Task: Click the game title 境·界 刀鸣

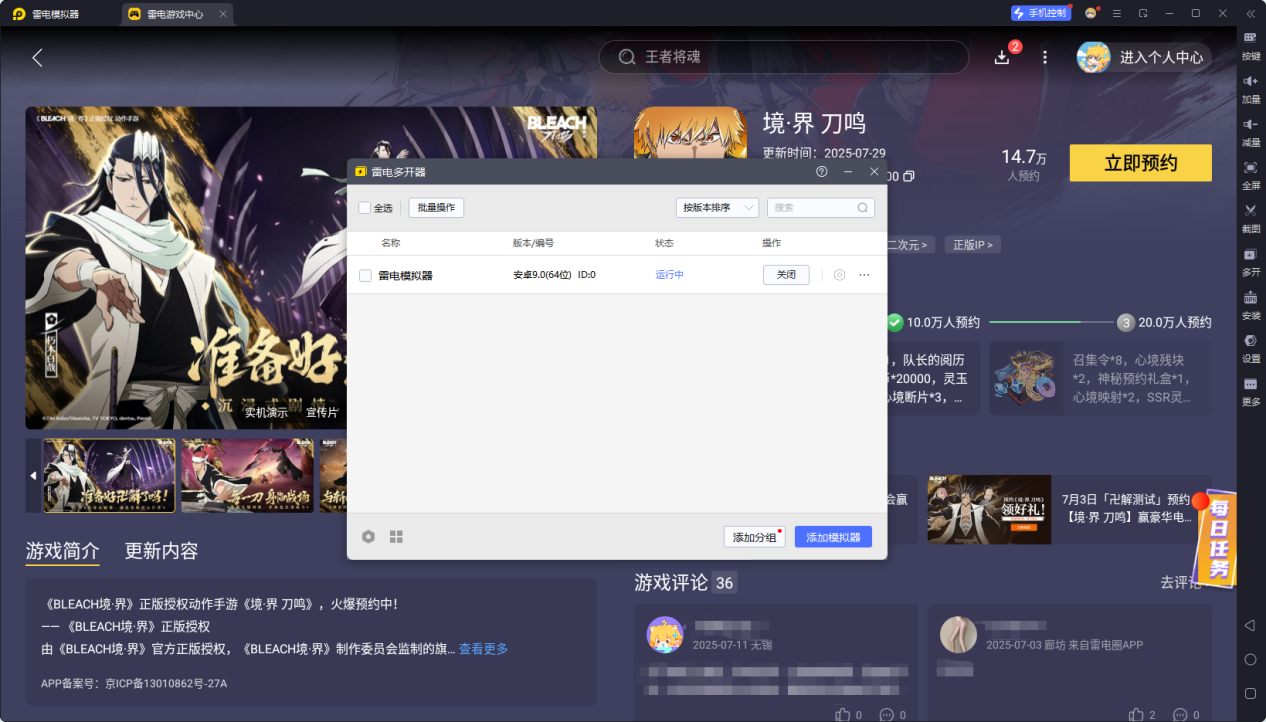Action: pos(814,124)
